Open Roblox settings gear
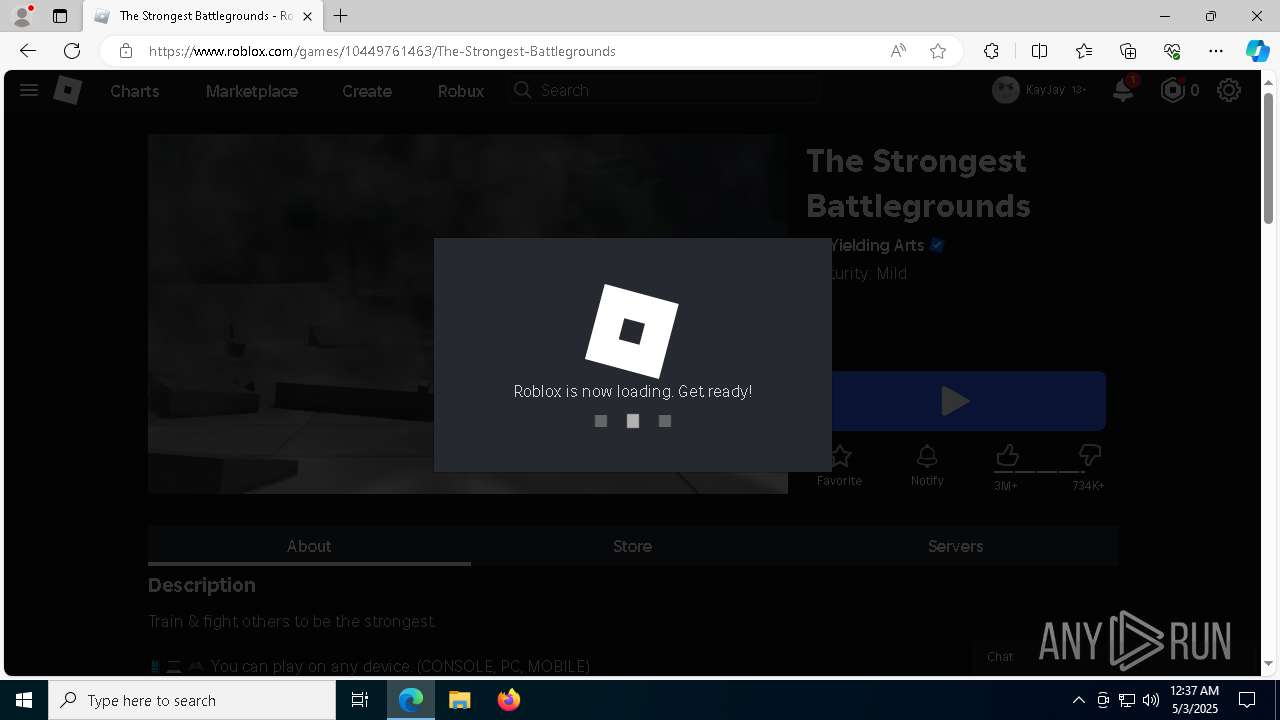 pyautogui.click(x=1229, y=91)
